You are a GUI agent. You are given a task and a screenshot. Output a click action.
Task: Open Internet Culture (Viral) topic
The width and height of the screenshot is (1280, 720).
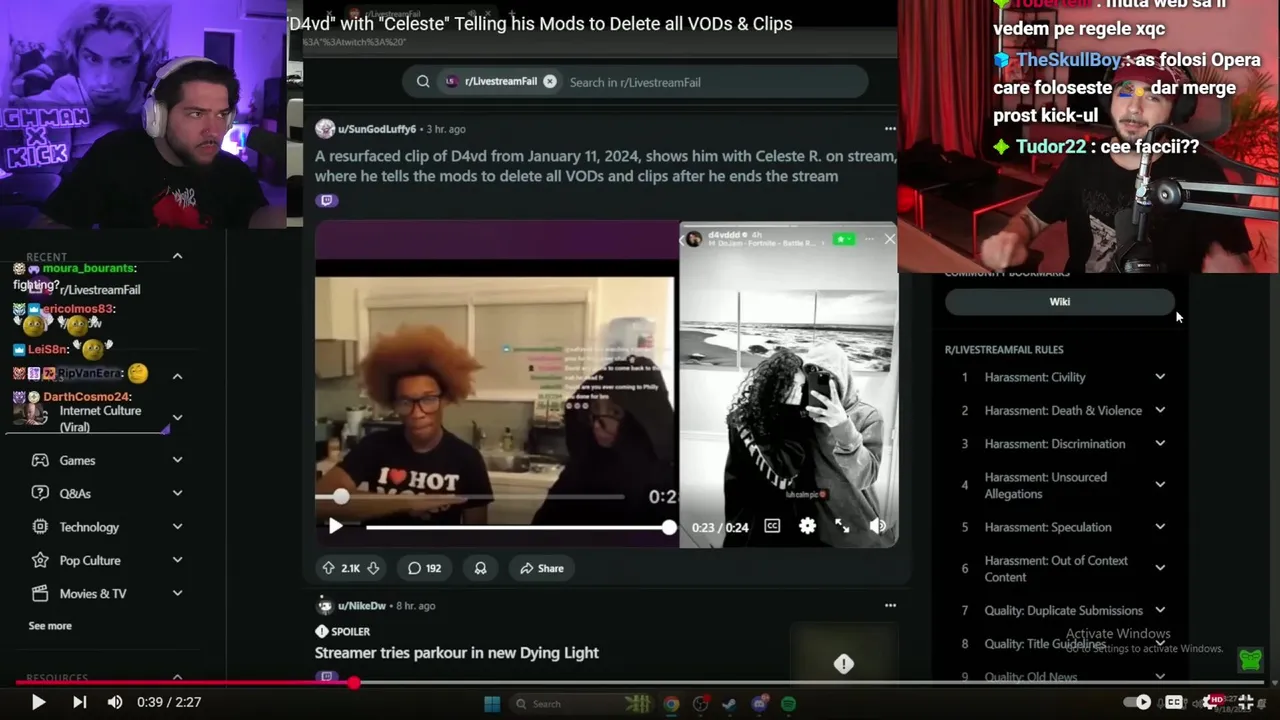click(x=100, y=419)
